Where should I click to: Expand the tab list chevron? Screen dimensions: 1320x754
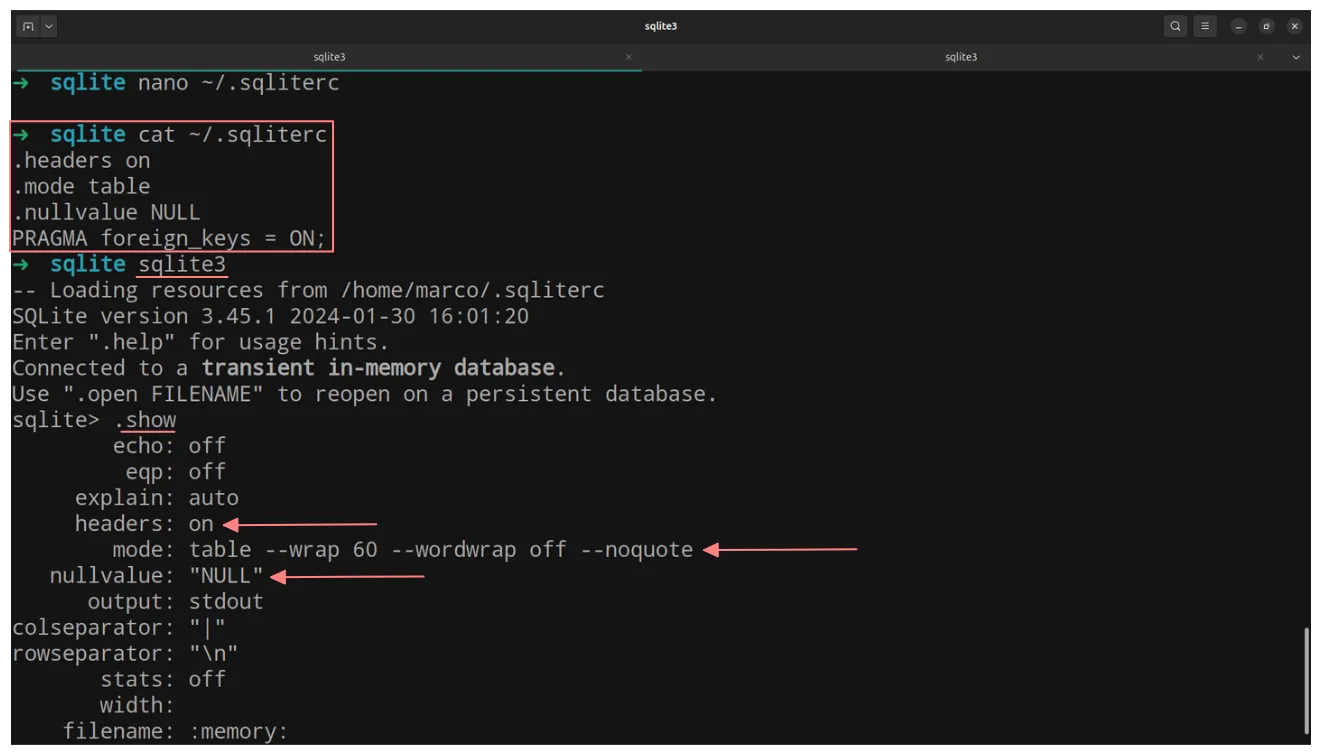coord(1296,57)
